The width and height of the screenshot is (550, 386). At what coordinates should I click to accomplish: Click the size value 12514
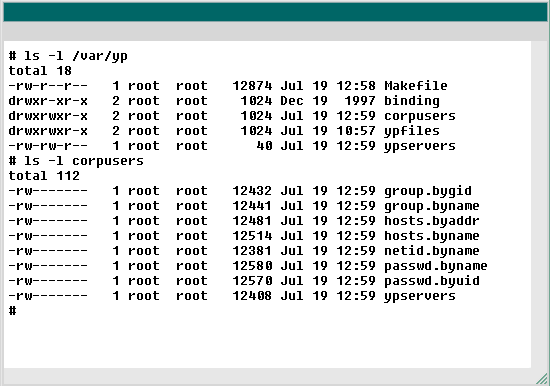point(252,236)
